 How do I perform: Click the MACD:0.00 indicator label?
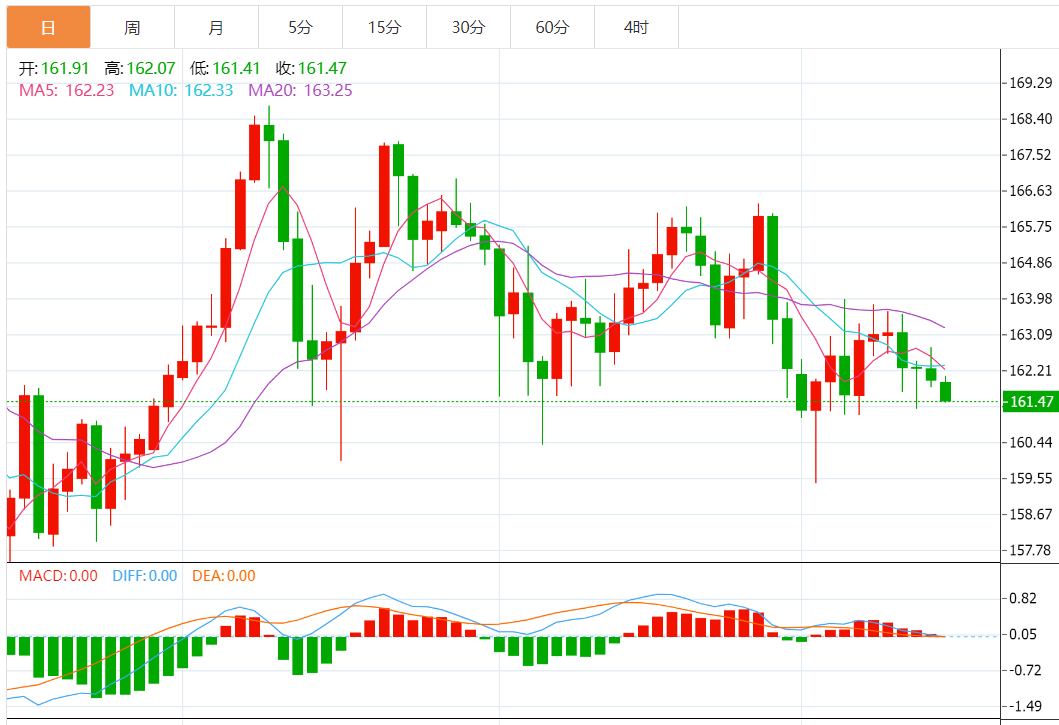[x=58, y=576]
